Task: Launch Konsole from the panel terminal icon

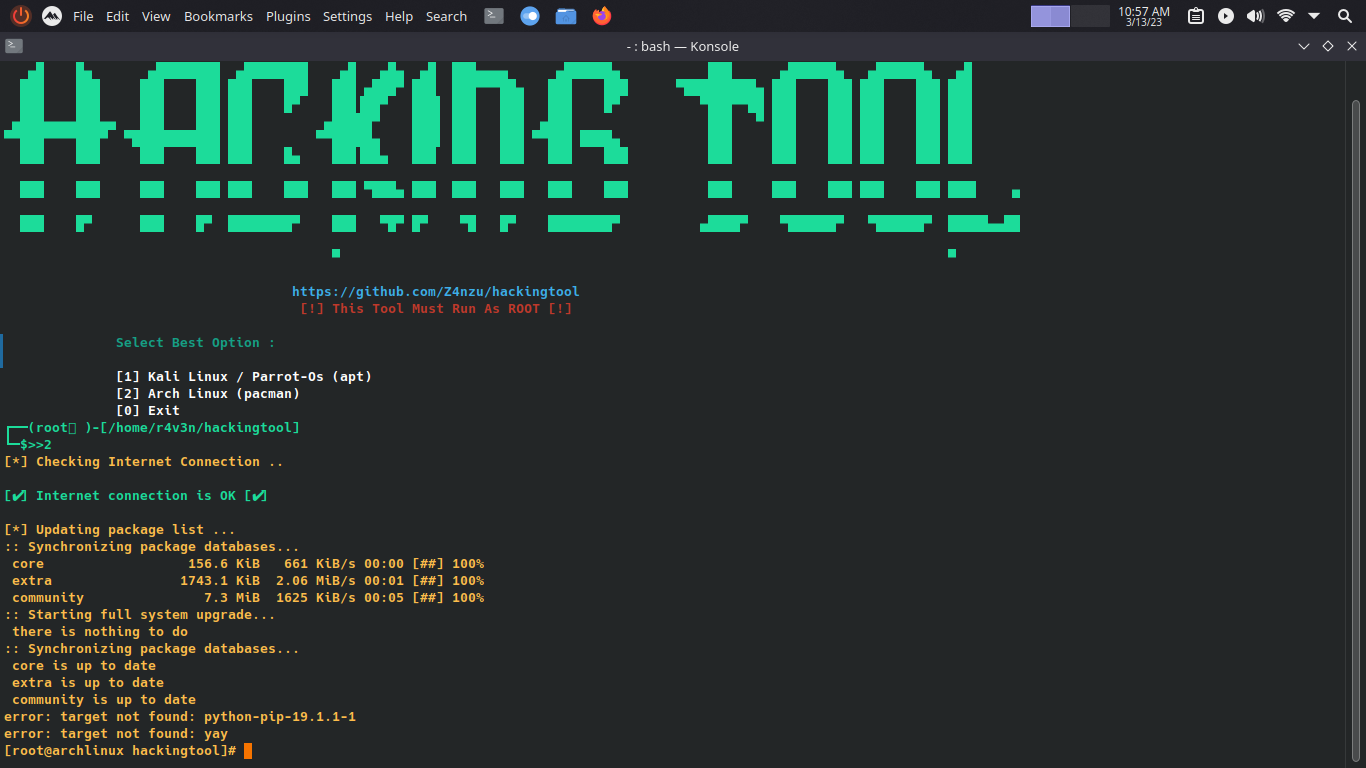Action: coord(494,16)
